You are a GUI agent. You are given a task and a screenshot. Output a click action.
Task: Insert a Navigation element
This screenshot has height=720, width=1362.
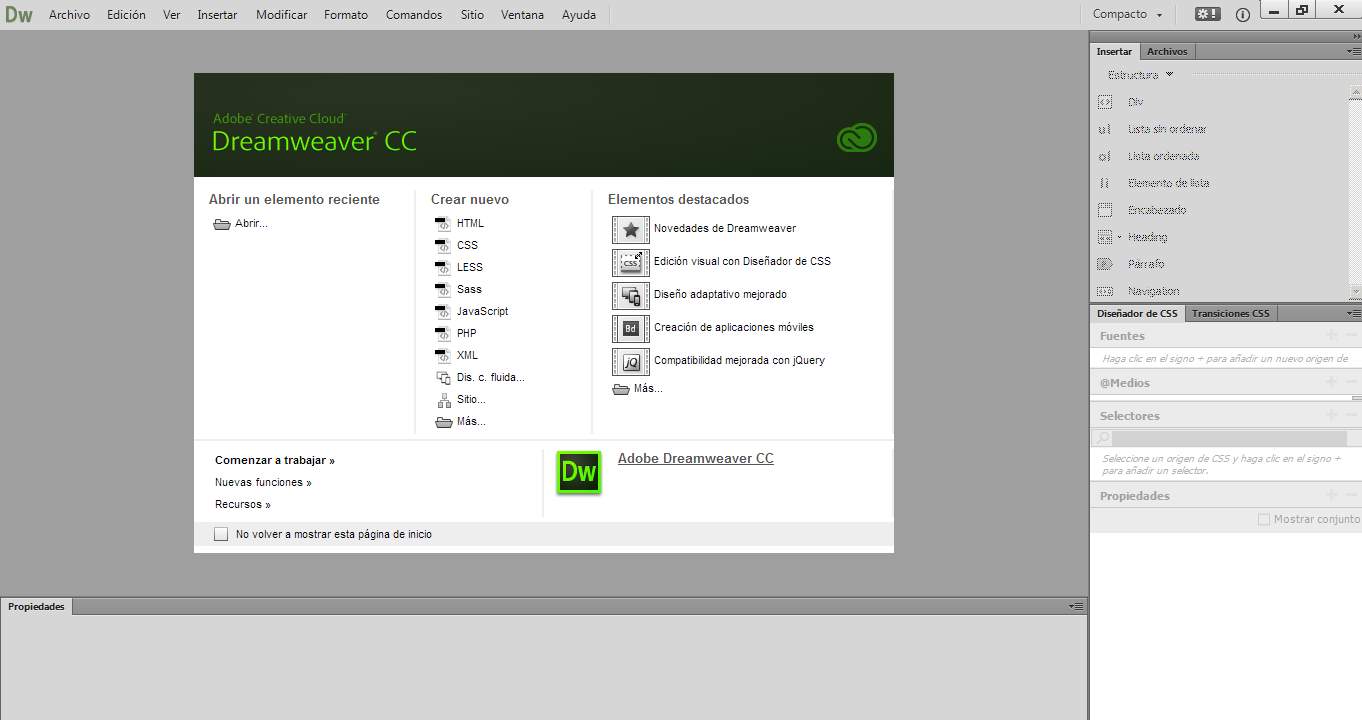click(x=1153, y=291)
